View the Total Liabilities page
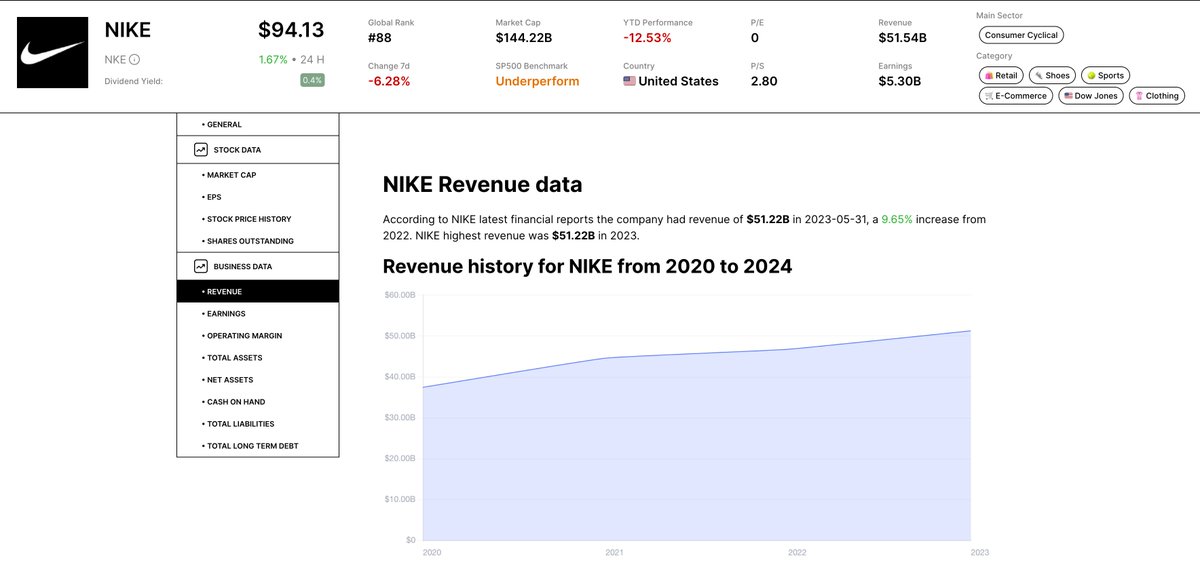 pos(258,423)
